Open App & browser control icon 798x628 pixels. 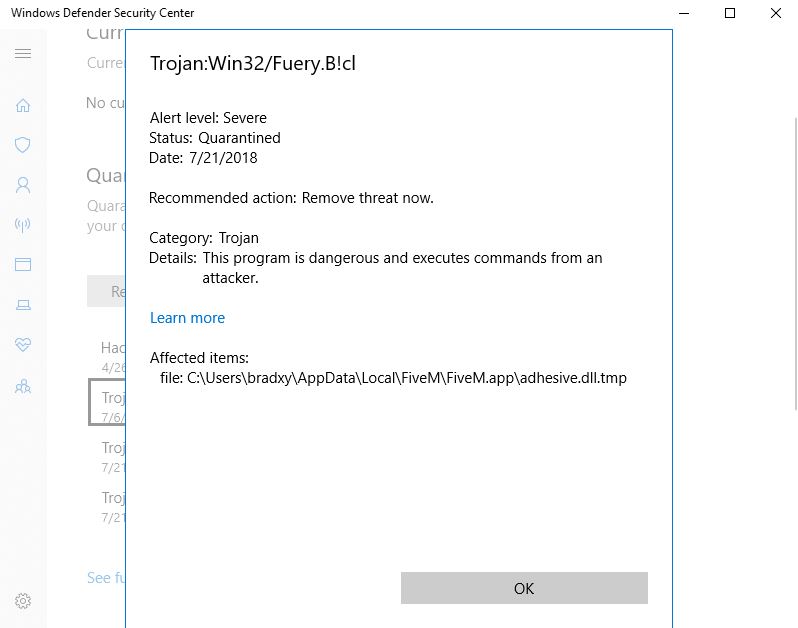pos(23,264)
